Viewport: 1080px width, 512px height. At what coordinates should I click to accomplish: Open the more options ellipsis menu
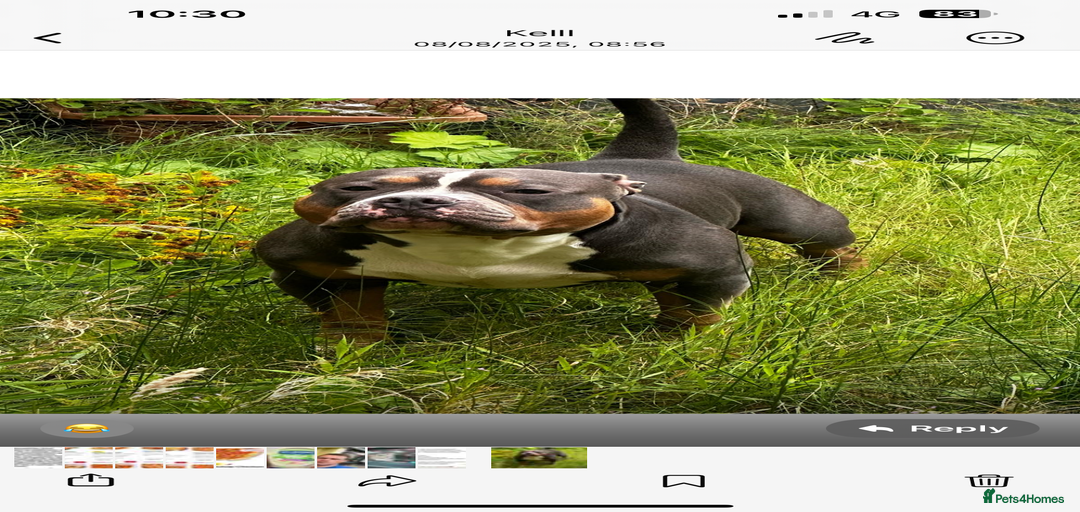[x=995, y=38]
